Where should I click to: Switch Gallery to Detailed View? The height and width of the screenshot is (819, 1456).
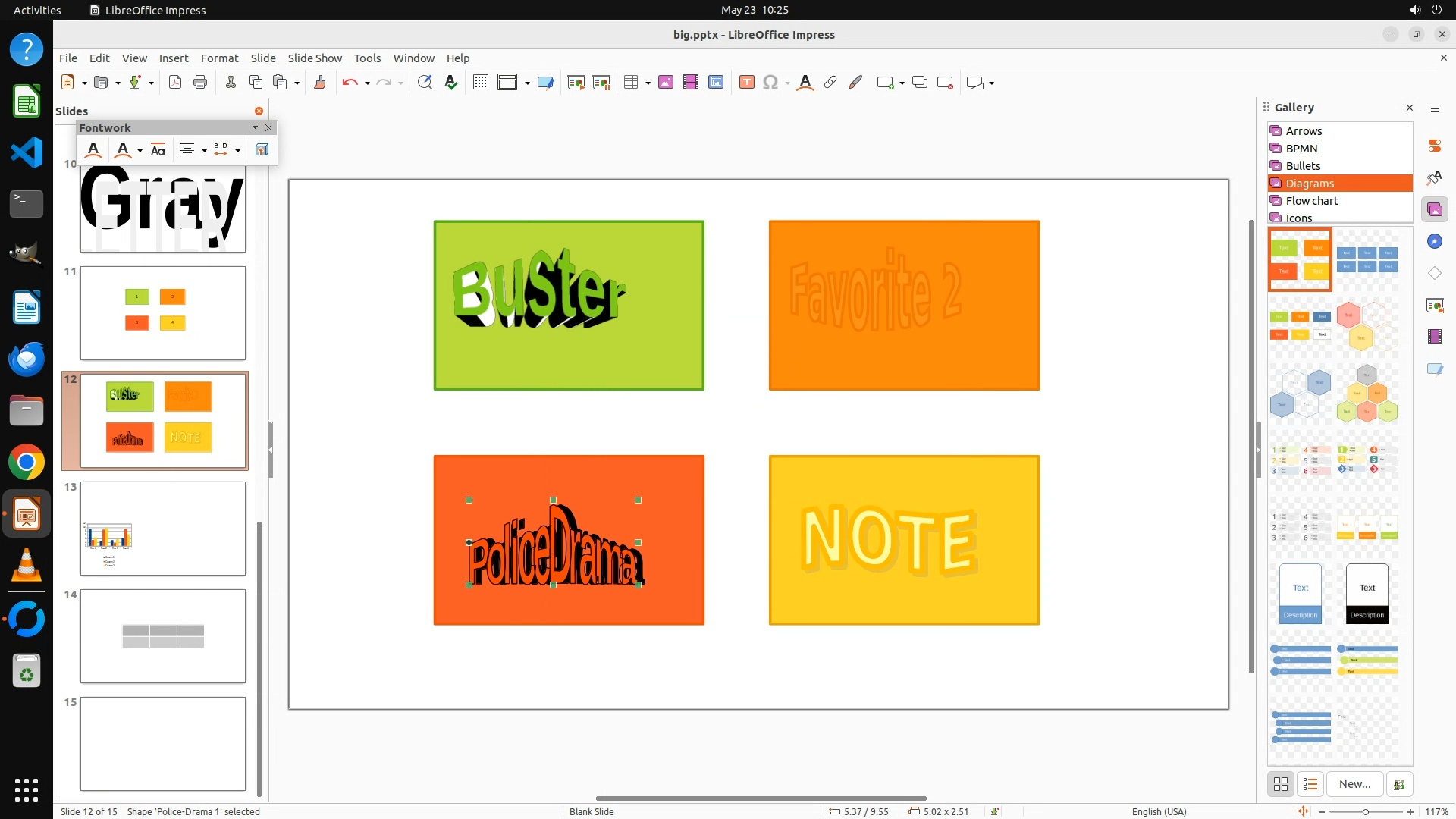[x=1310, y=784]
